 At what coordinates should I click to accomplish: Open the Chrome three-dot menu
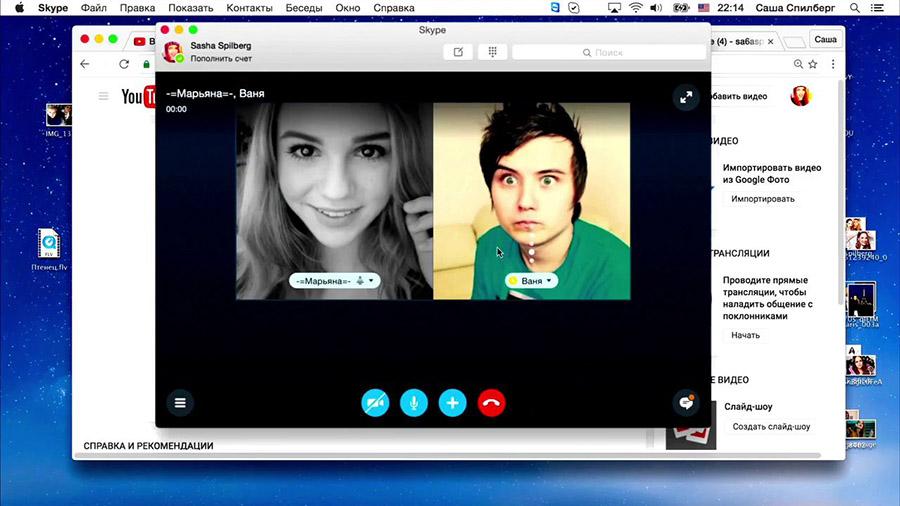pos(833,64)
